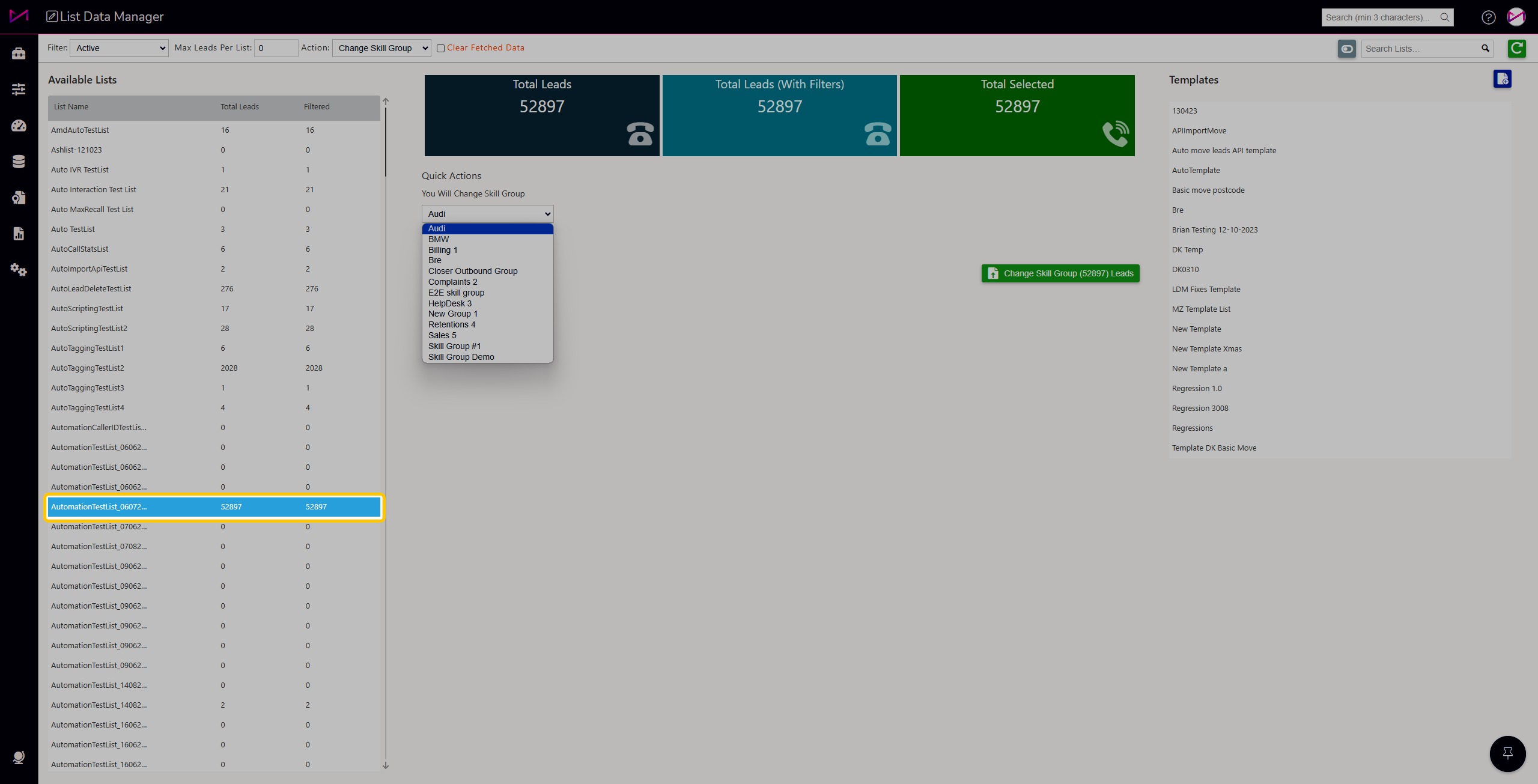Toggle the eye visibility button near Search Lists
Screen dimensions: 1538x784
[1347, 49]
